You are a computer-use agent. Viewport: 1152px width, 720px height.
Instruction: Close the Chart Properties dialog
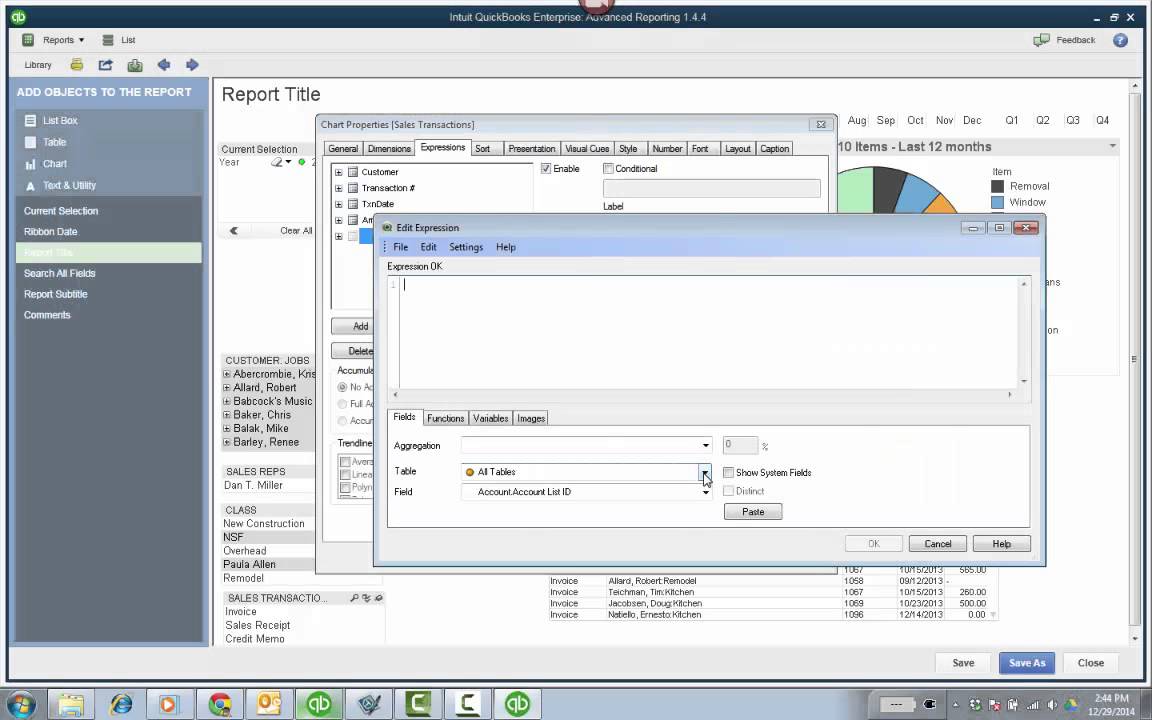pyautogui.click(x=821, y=124)
